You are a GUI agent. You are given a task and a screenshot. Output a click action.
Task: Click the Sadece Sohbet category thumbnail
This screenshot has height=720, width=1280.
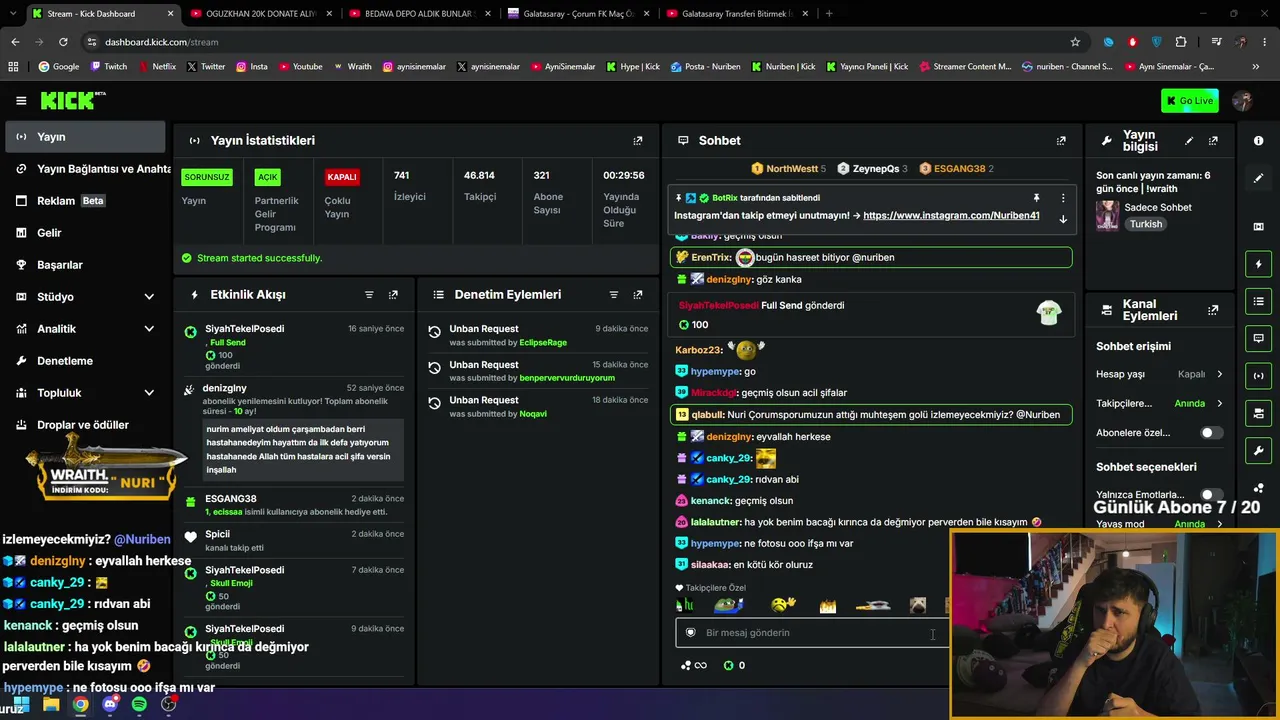click(x=1107, y=215)
